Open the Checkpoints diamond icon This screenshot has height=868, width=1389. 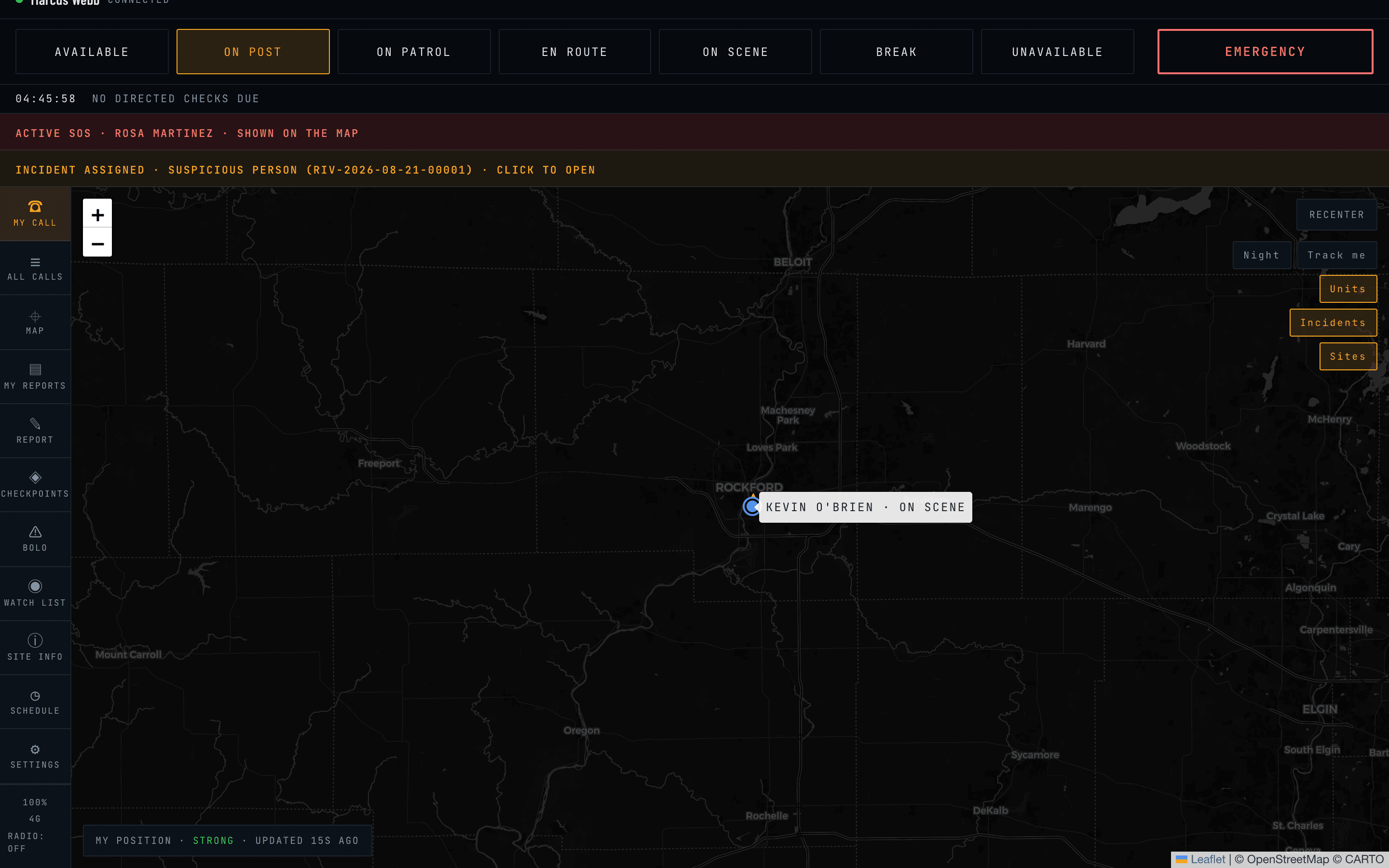[35, 477]
